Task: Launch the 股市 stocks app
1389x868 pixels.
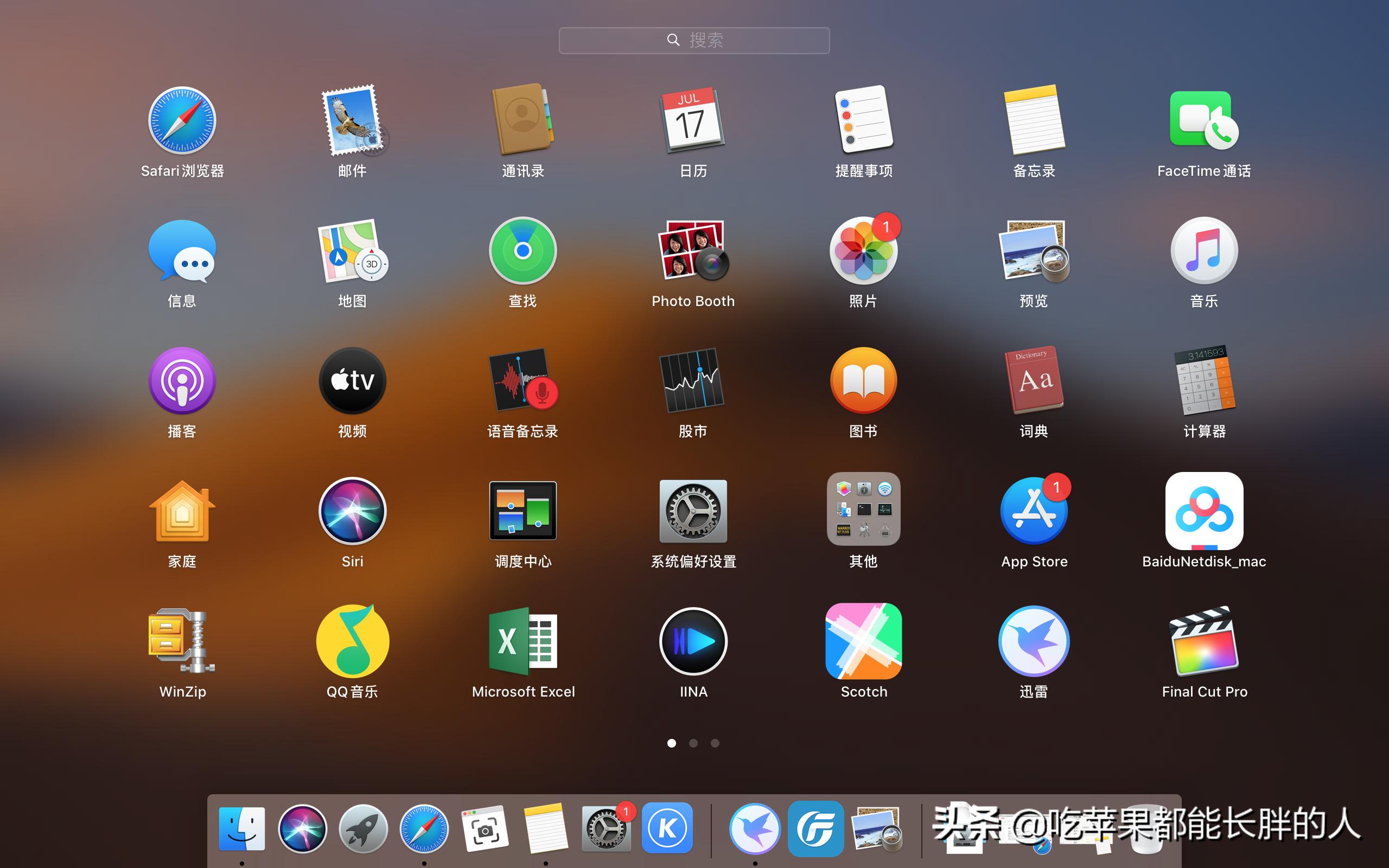Action: pos(693,381)
